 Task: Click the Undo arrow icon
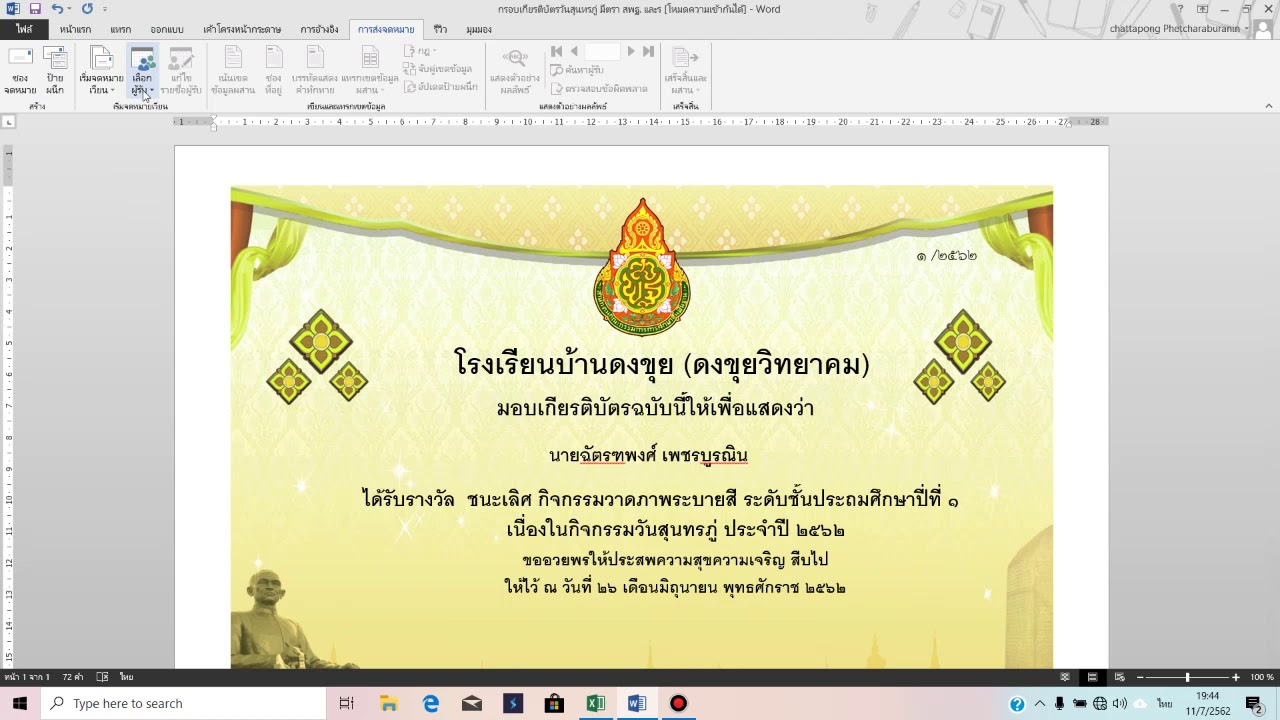(x=57, y=9)
